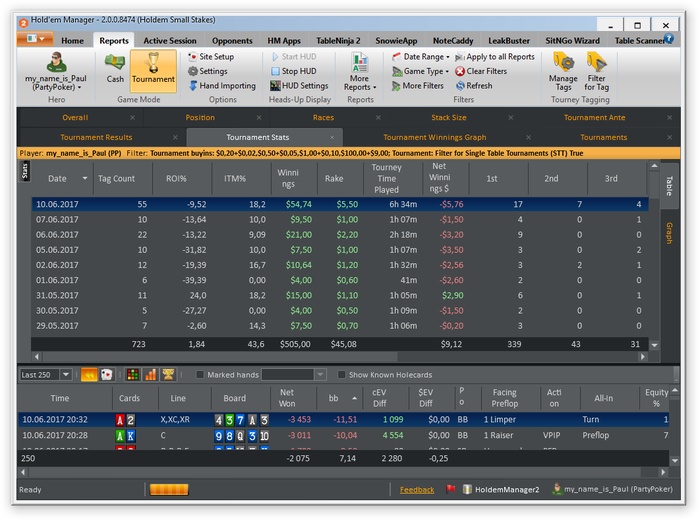Open Manage Tags
The image size is (700, 520).
click(563, 71)
